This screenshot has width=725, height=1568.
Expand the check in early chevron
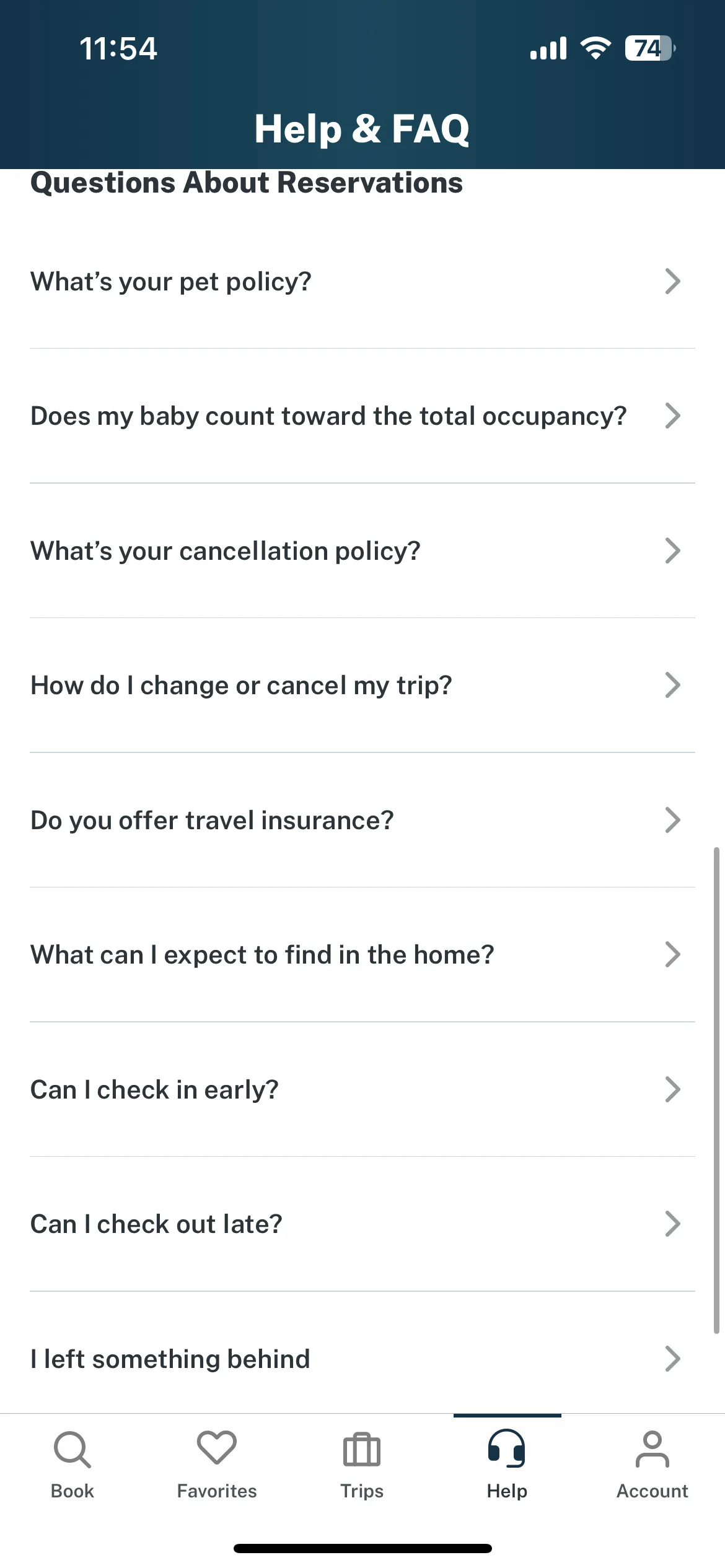pos(673,1089)
